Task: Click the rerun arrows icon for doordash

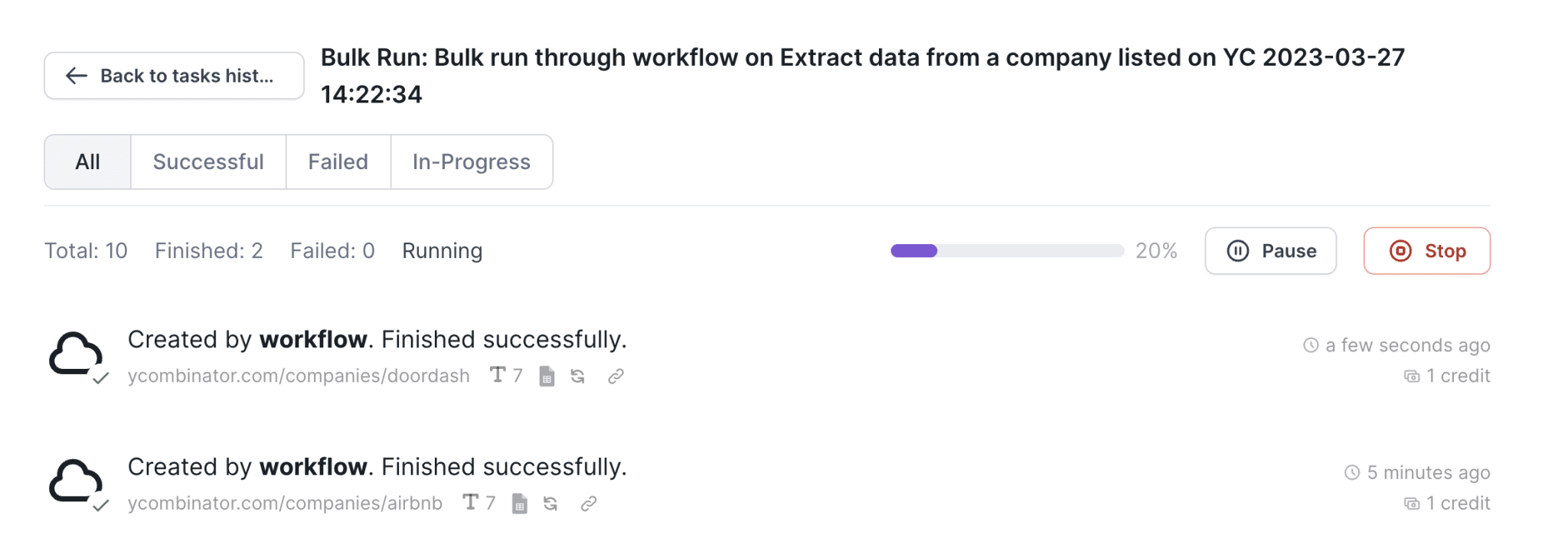Action: point(578,376)
